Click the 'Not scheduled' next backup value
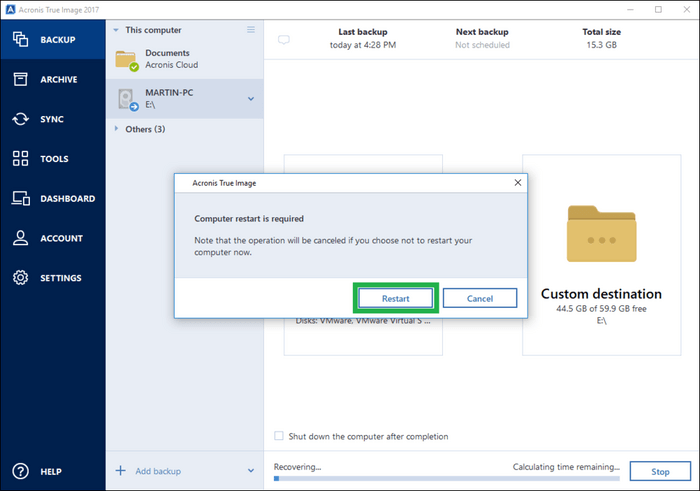The width and height of the screenshot is (700, 491). pyautogui.click(x=482, y=45)
